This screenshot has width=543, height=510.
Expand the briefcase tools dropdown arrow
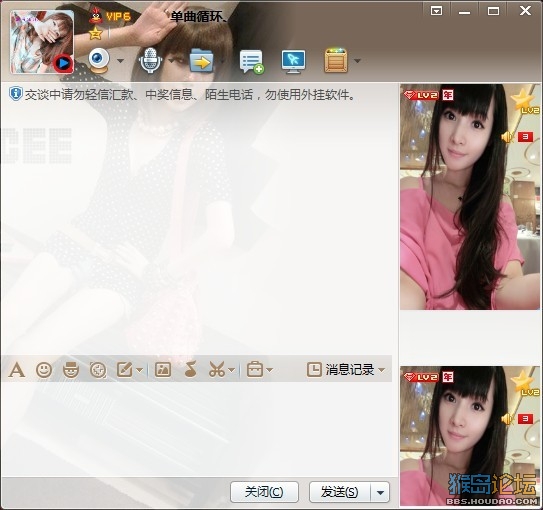coord(270,370)
